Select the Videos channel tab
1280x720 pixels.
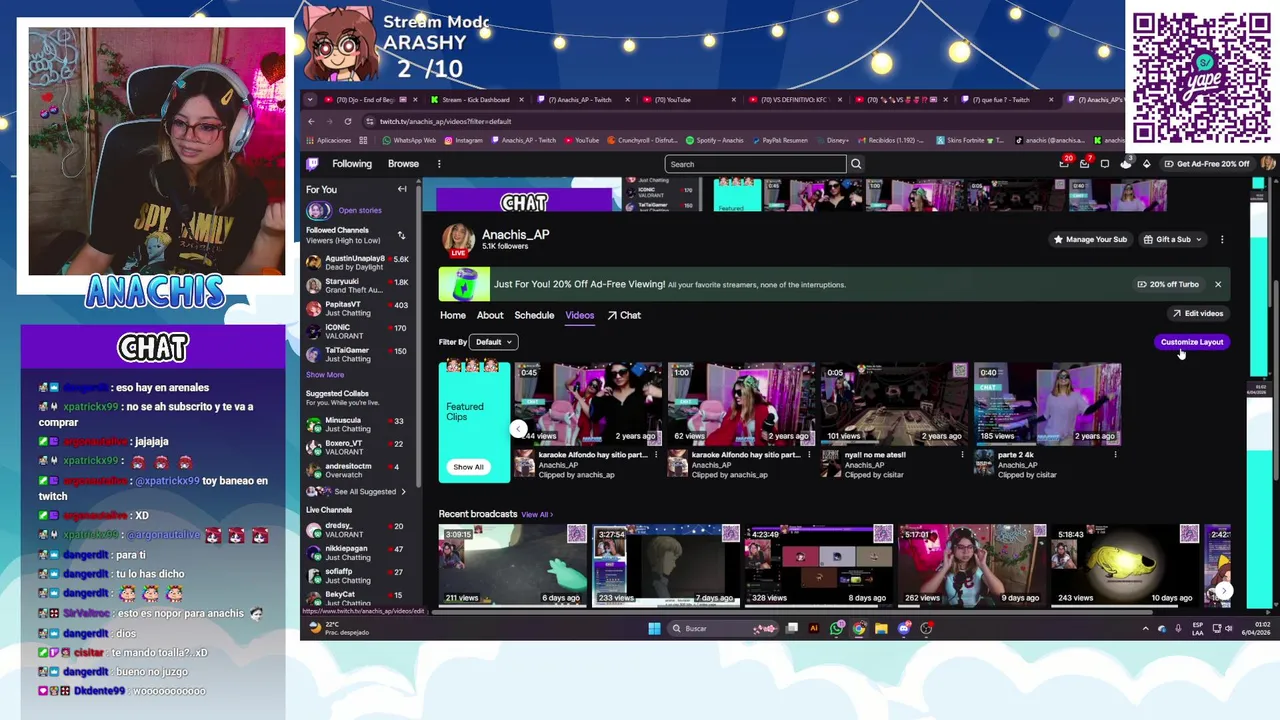(x=579, y=316)
